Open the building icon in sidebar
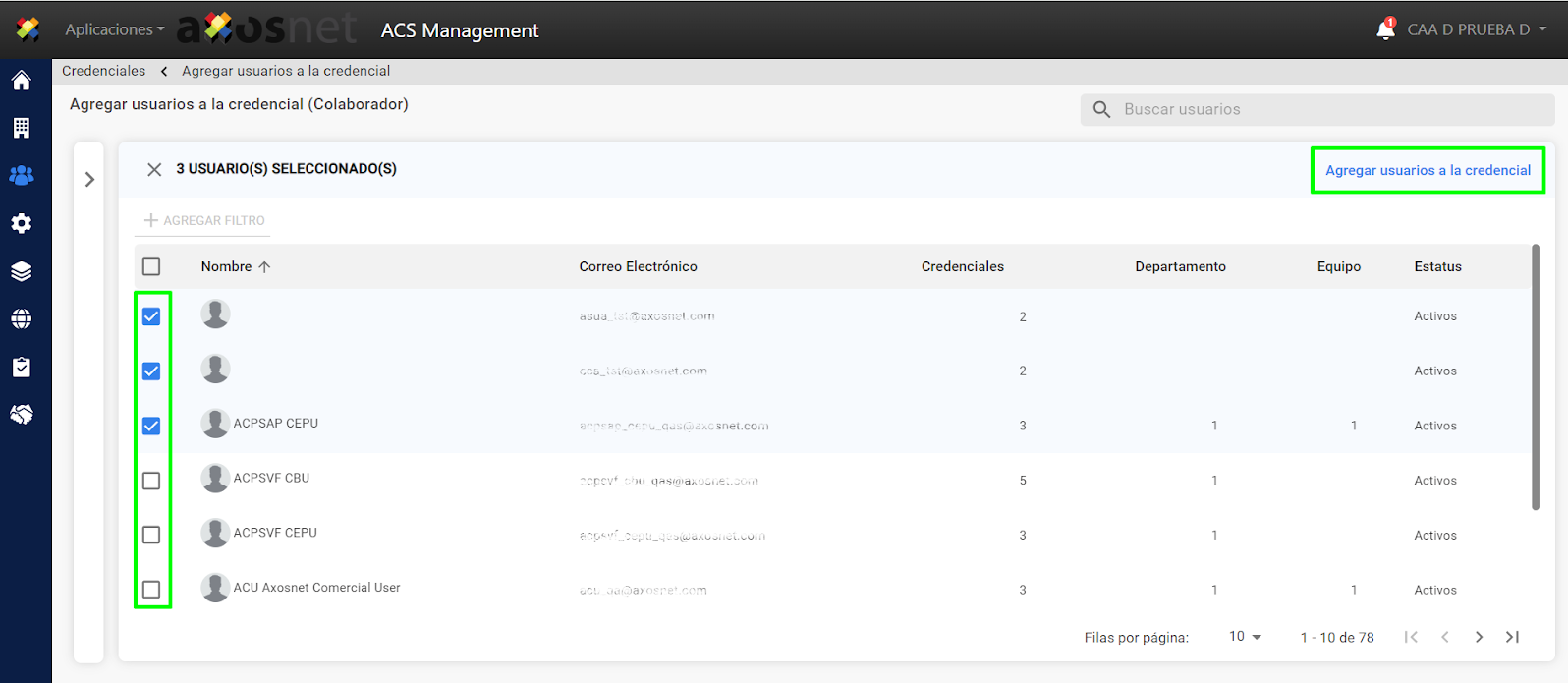 pos(22,128)
